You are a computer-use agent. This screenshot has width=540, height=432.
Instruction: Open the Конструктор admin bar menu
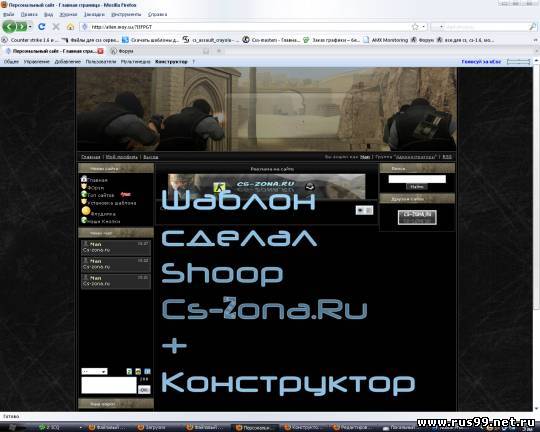pos(171,62)
